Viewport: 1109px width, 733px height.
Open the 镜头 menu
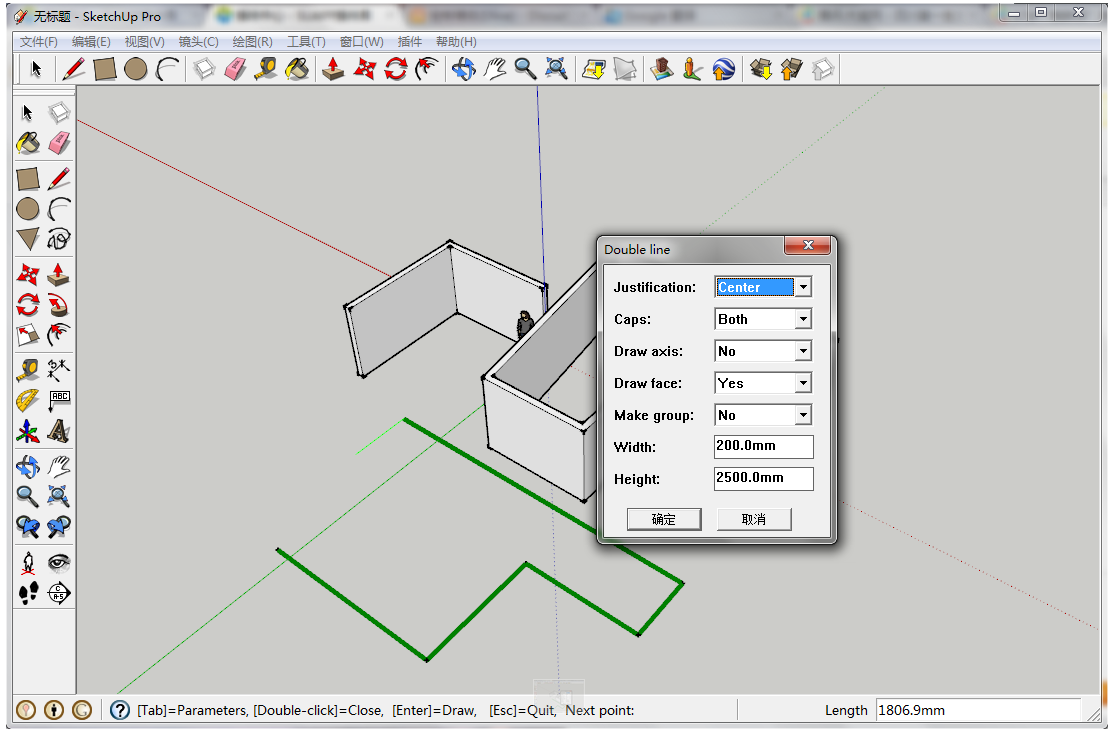click(196, 41)
